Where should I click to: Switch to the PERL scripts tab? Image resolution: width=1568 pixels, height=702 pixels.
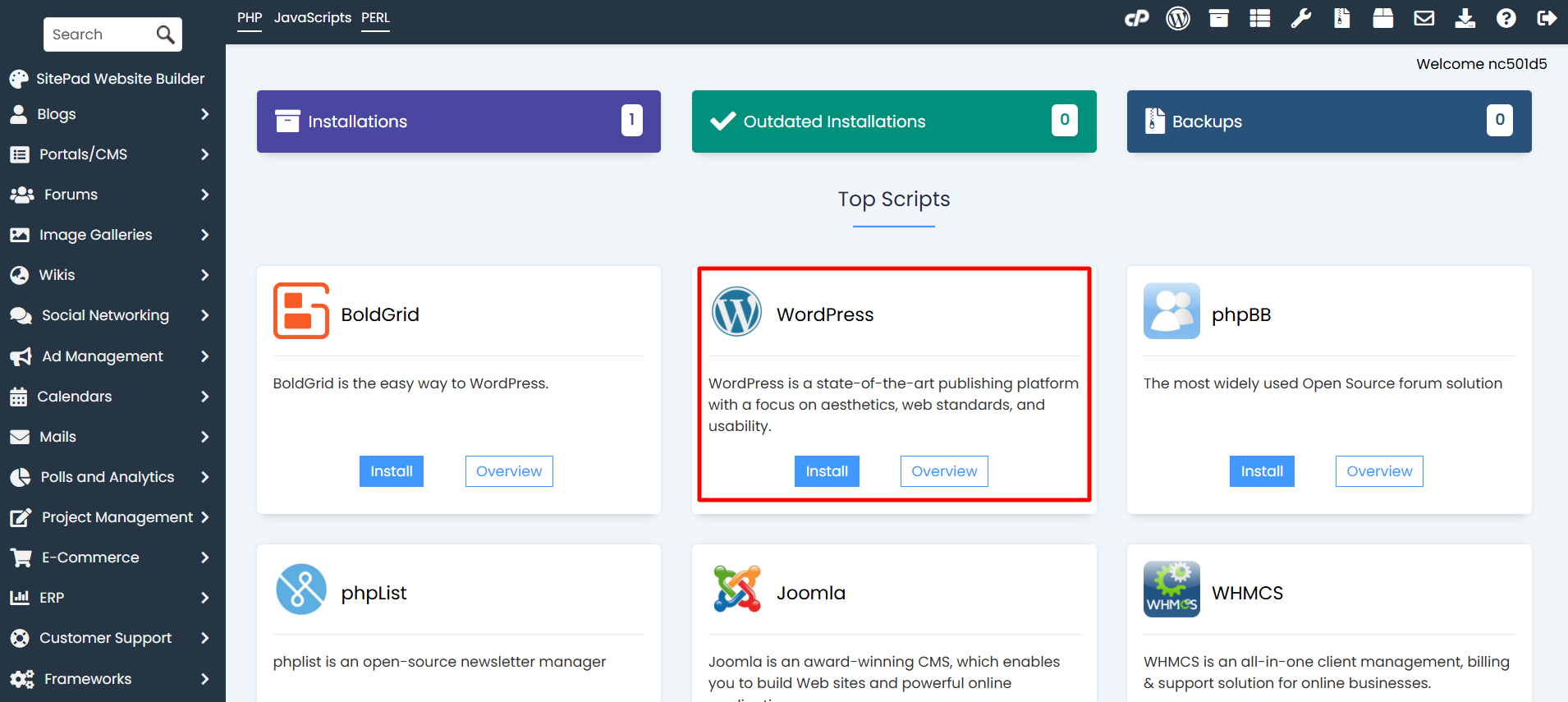(x=375, y=17)
